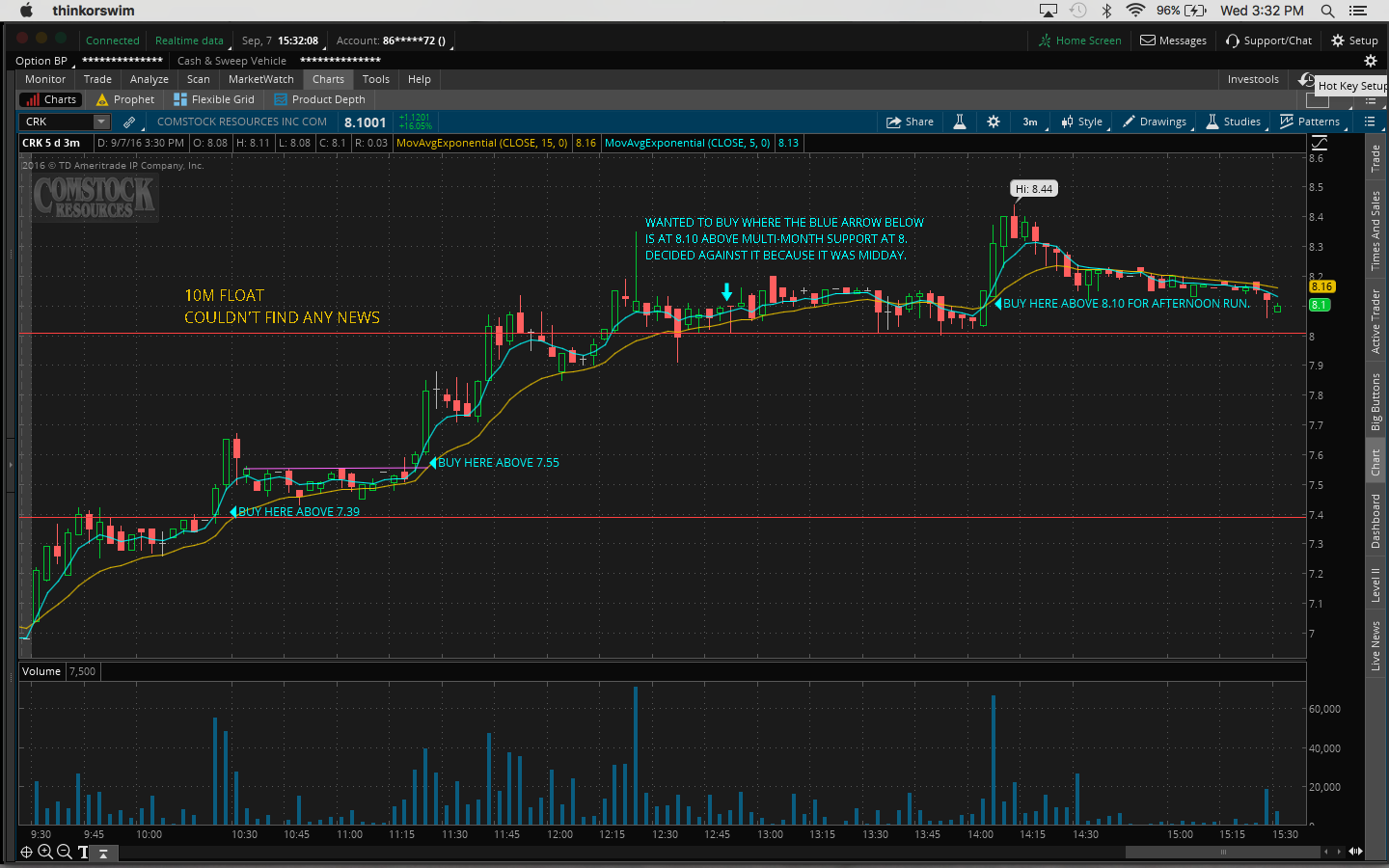The image size is (1389, 868).
Task: Open the Tools tab
Action: [376, 79]
